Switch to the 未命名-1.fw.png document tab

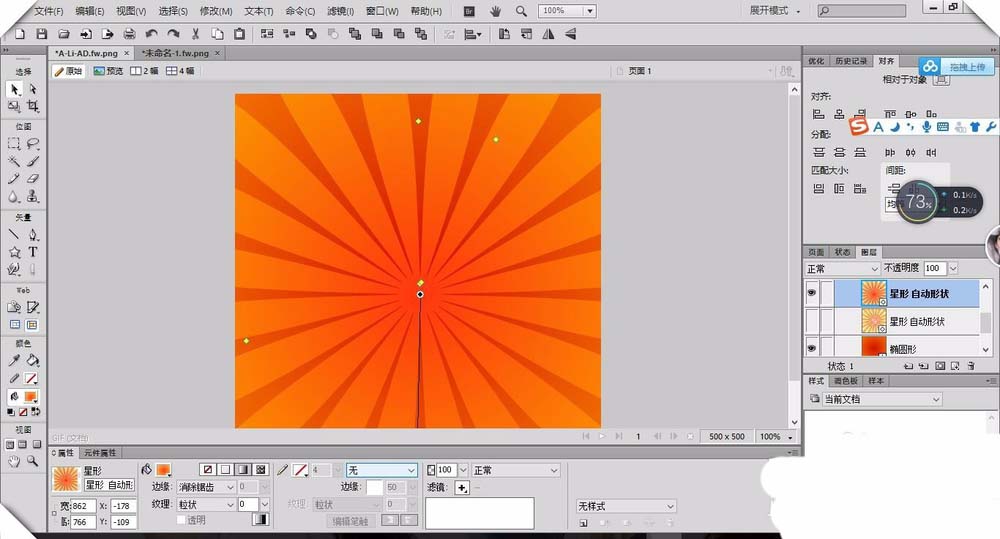tap(176, 53)
